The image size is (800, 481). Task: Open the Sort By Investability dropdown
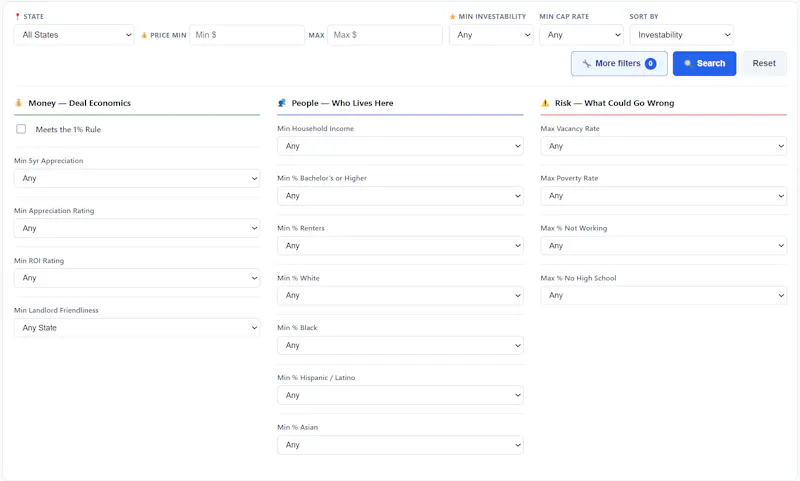click(x=682, y=35)
